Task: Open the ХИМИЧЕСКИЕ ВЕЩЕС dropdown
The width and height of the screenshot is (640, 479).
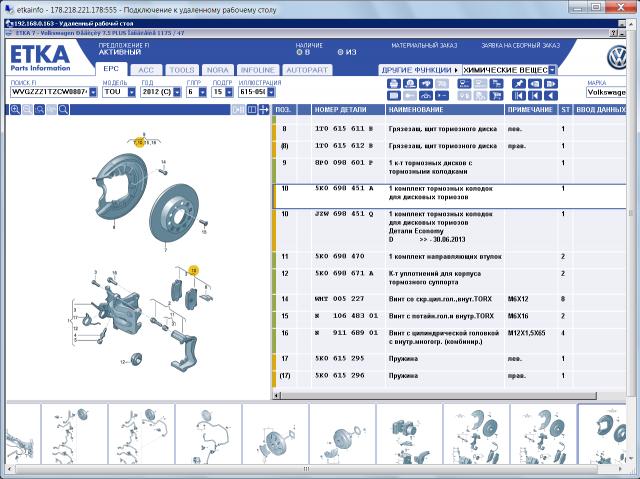Action: (552, 70)
